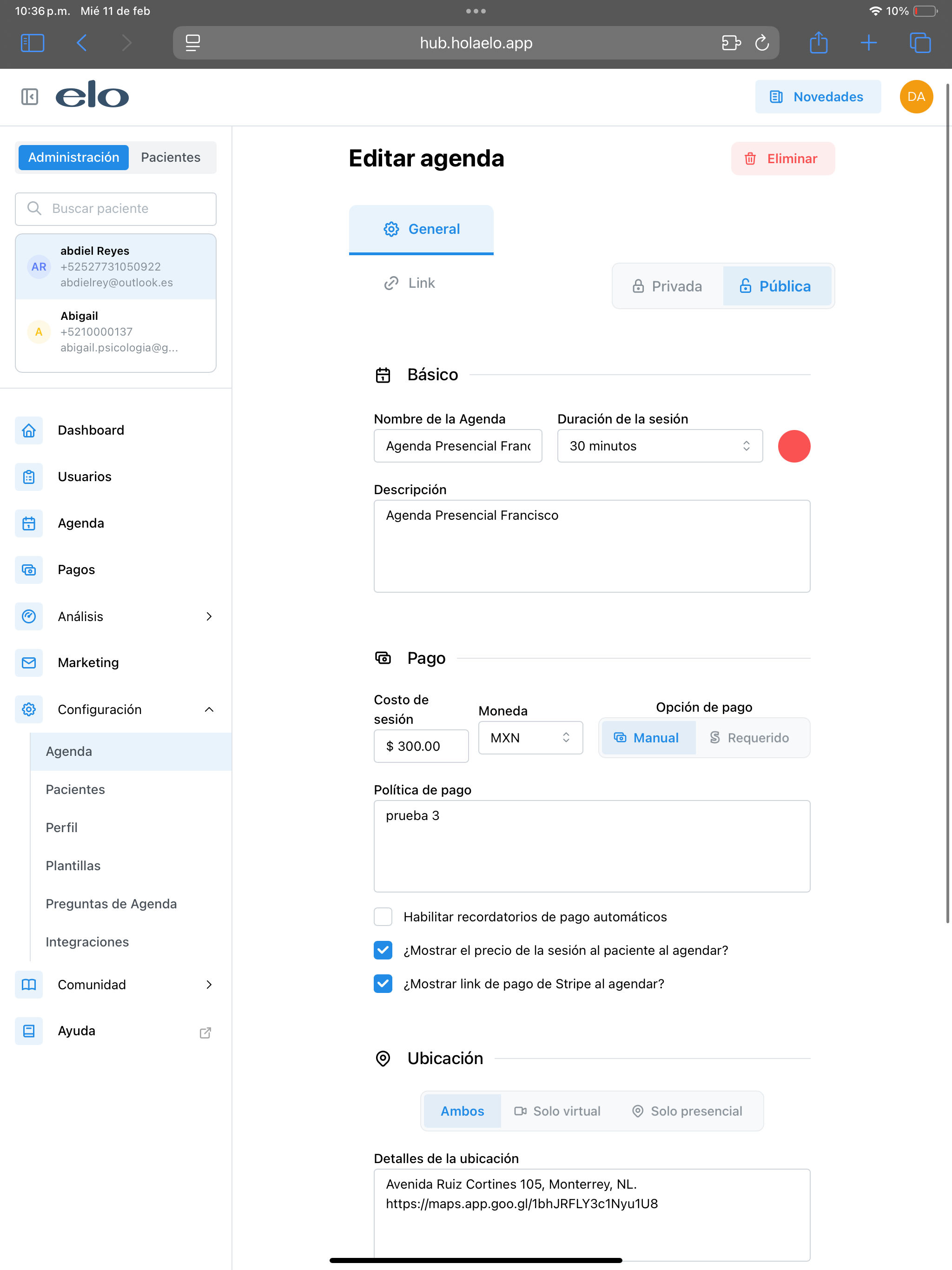Enable automatic payment reminders checkbox
Image resolution: width=952 pixels, height=1270 pixels.
coord(383,917)
